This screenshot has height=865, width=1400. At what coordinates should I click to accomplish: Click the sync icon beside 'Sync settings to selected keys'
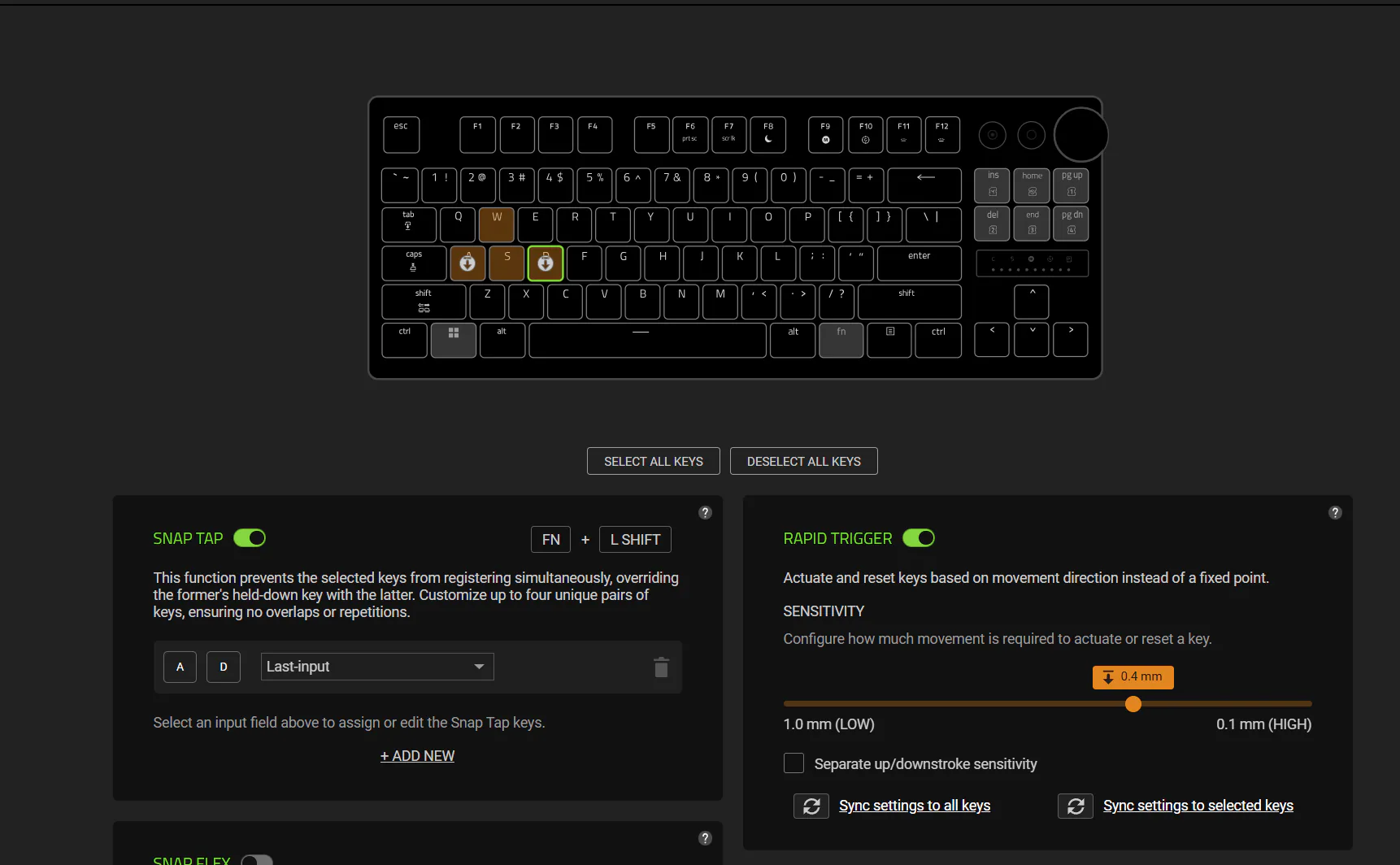[1076, 806]
